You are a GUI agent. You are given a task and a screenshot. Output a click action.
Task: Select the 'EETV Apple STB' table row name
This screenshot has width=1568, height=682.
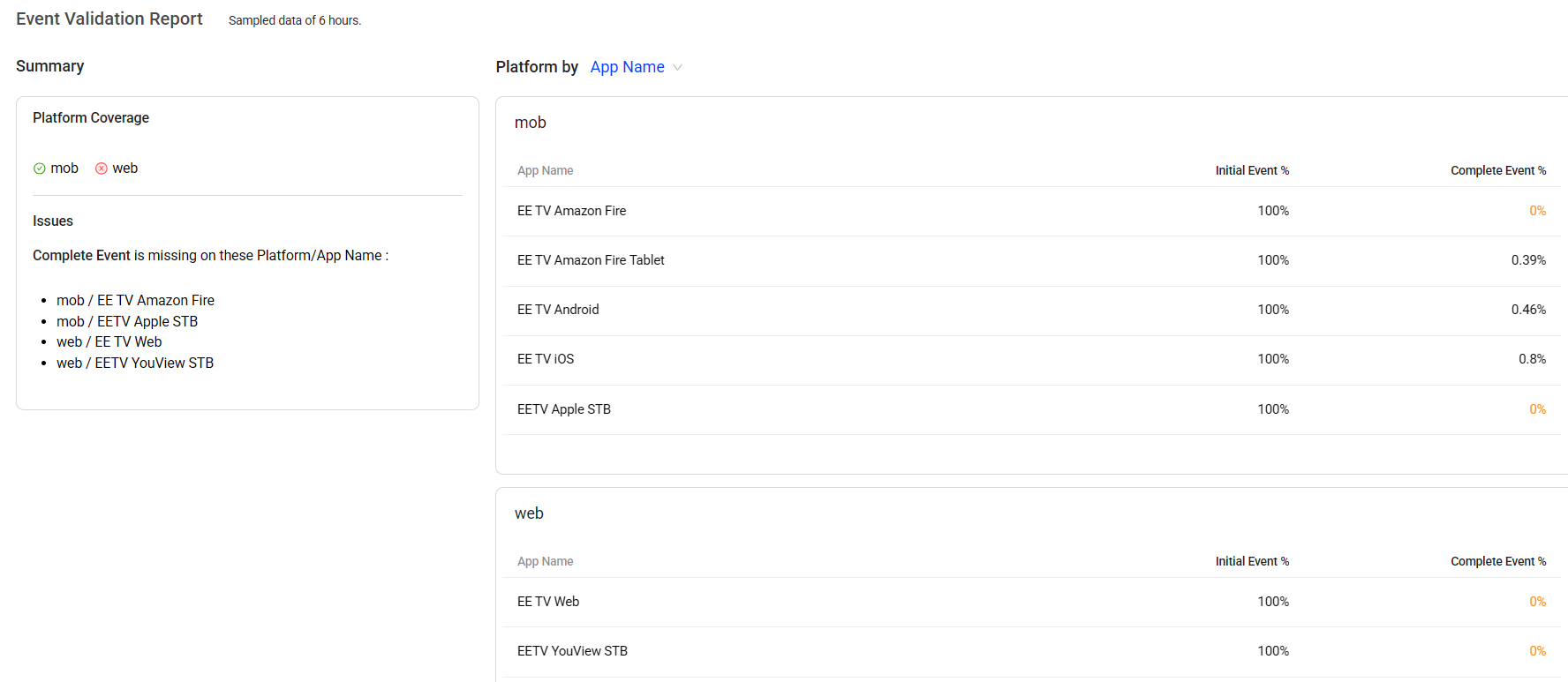[x=564, y=409]
